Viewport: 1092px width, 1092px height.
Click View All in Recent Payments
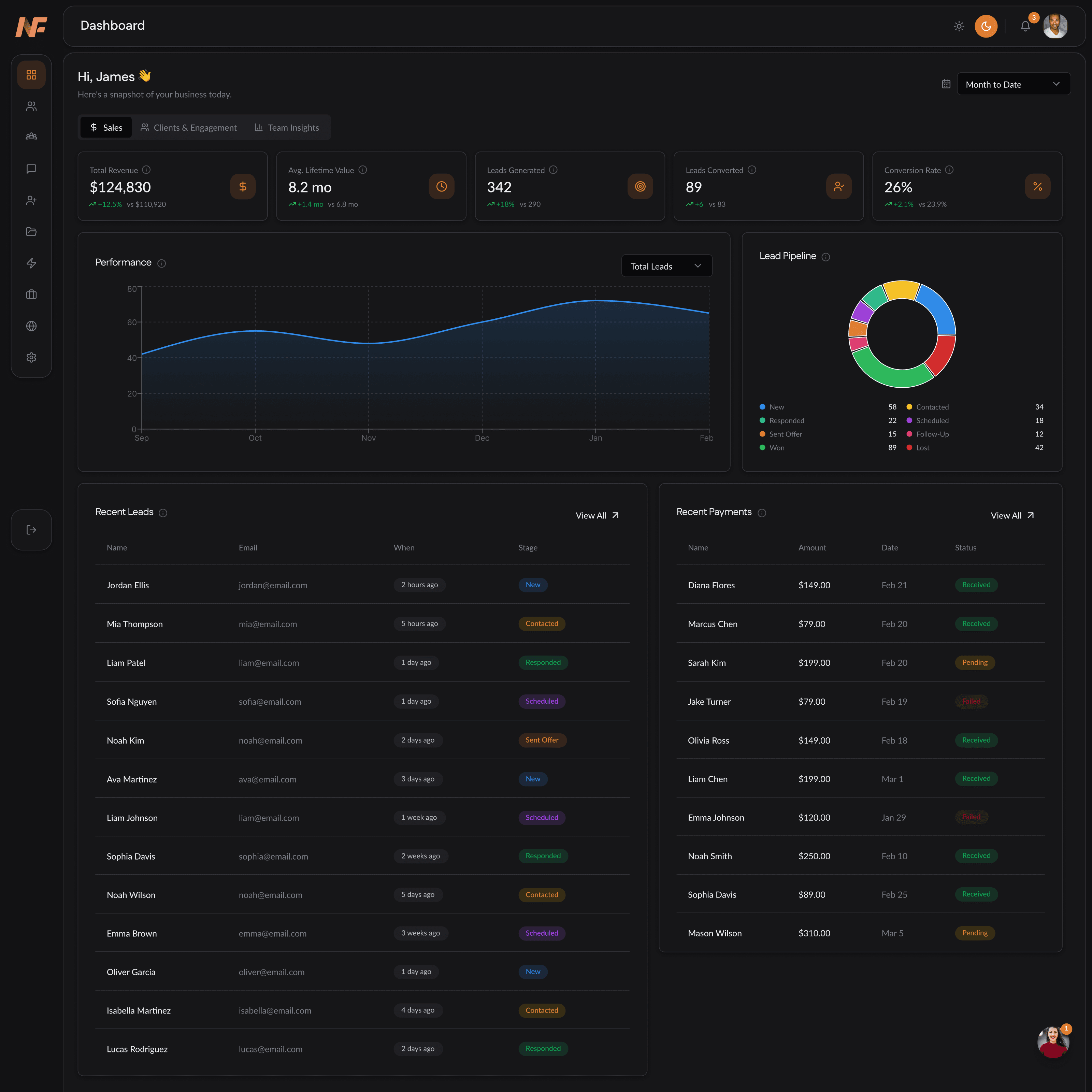tap(1012, 516)
